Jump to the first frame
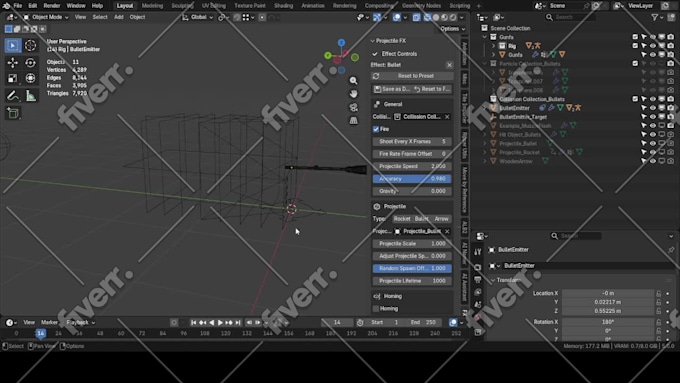Screen dimensions: 680x383 tap(194, 322)
